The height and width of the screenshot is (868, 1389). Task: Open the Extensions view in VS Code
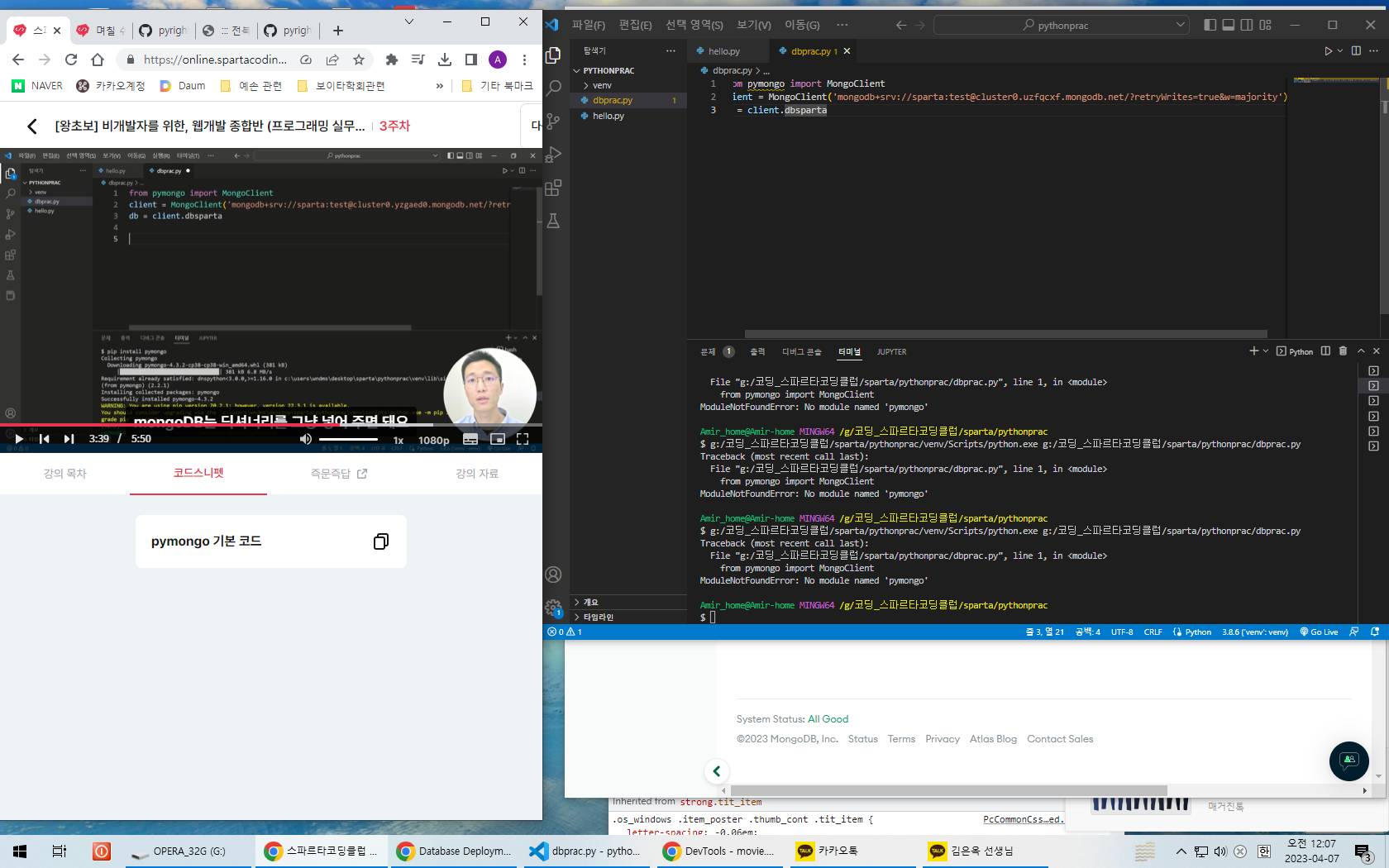(x=553, y=188)
